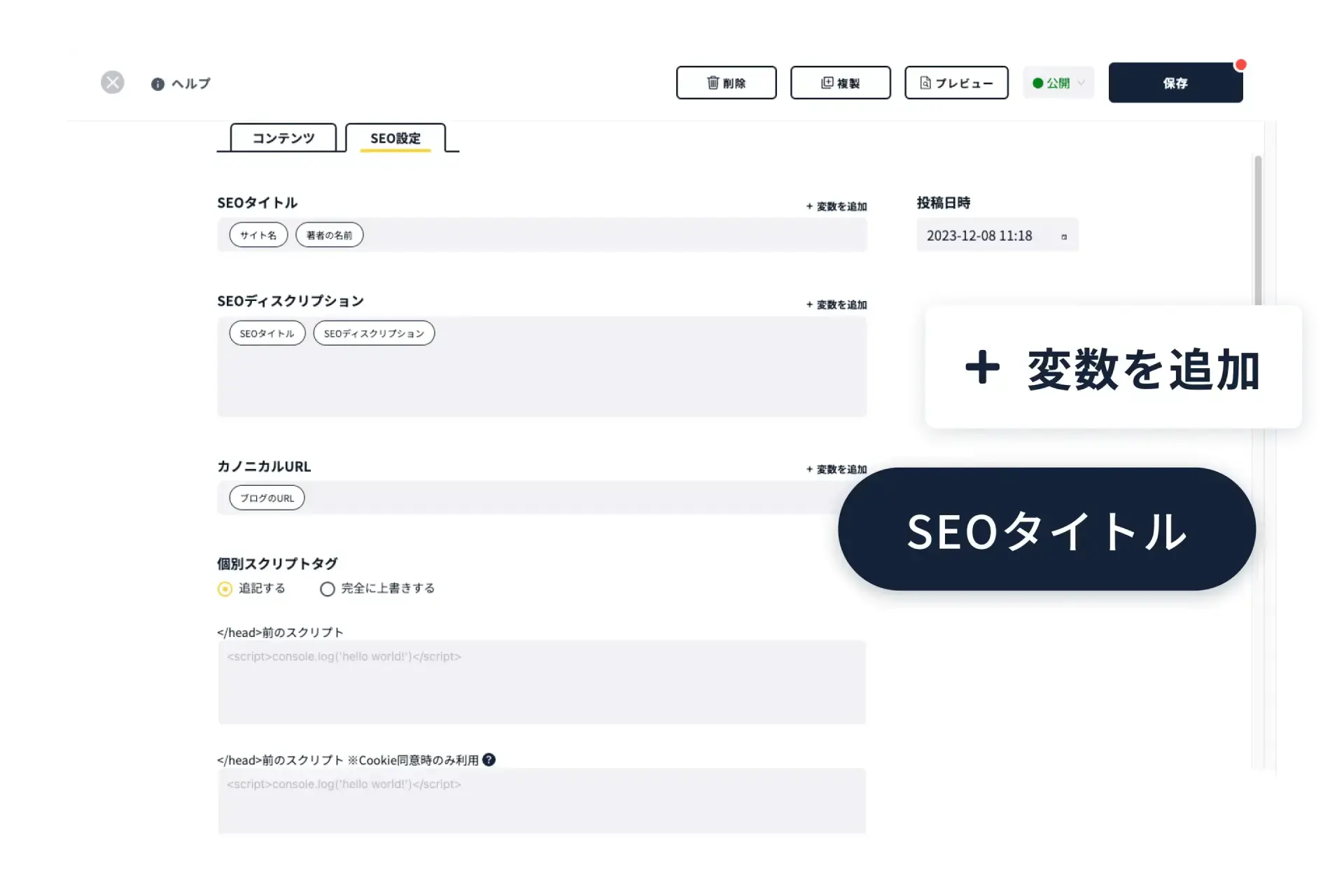1344x896 pixels.
Task: Click the duplicate icon on the 複製 button
Action: 825,83
